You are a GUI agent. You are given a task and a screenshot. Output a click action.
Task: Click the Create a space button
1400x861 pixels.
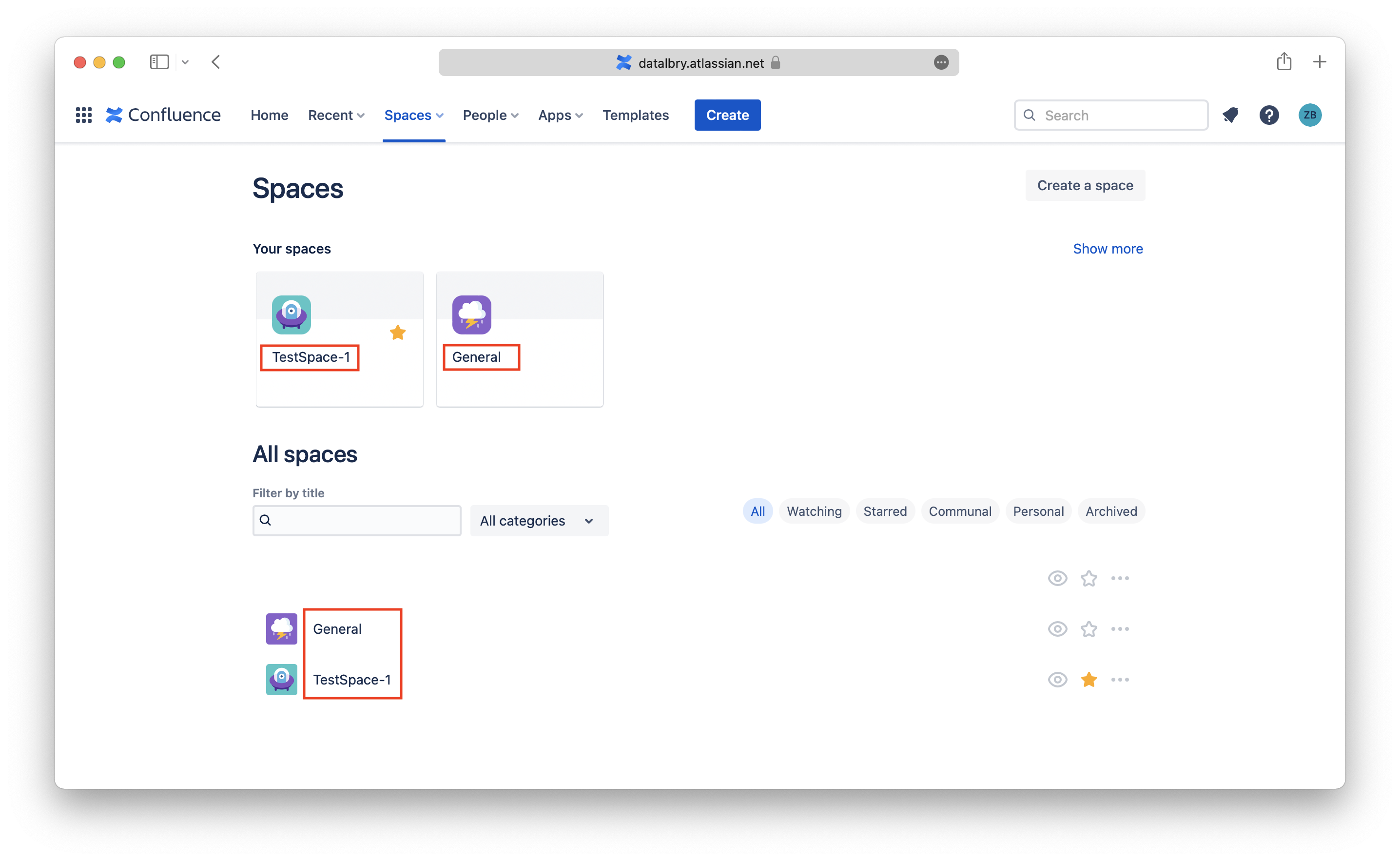coord(1085,185)
